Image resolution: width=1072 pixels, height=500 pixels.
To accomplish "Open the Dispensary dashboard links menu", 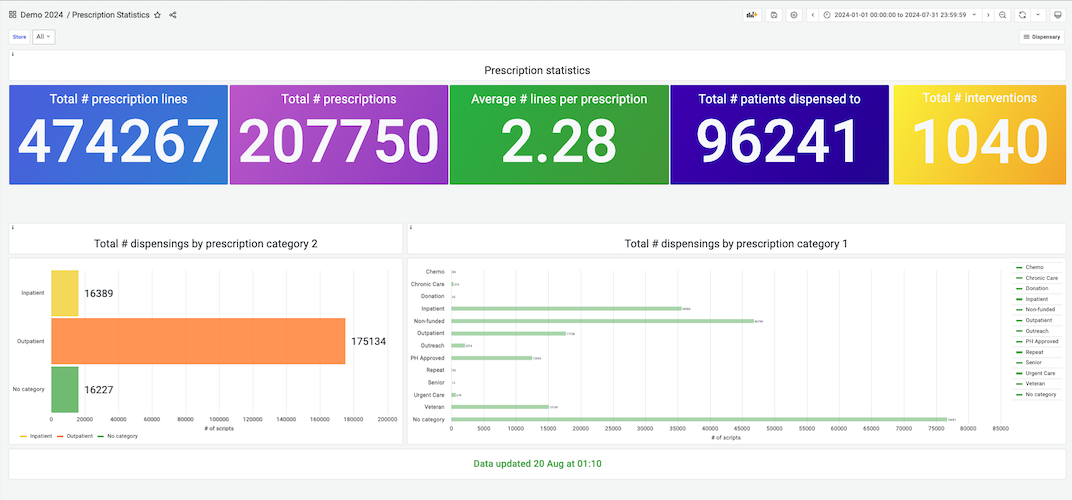I will point(1041,37).
